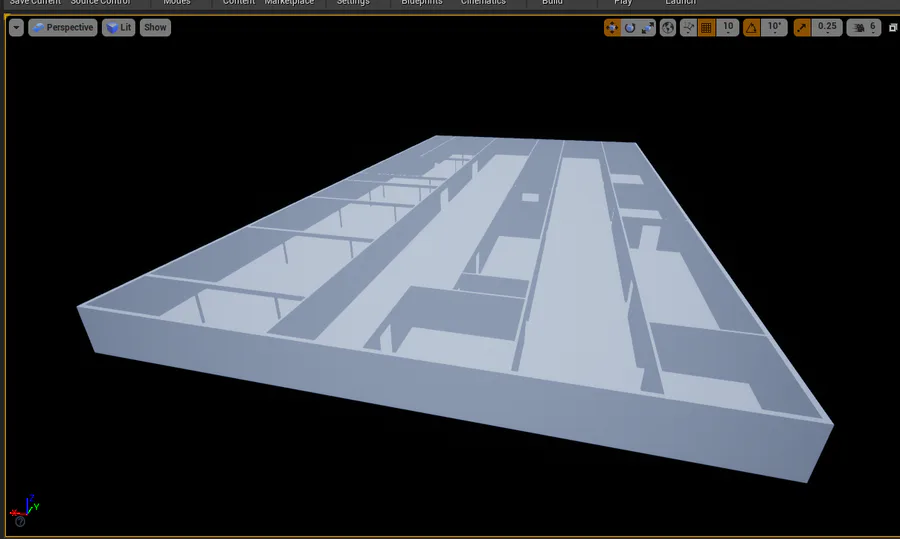The height and width of the screenshot is (539, 900).
Task: Click the Play toolbar button
Action: tap(623, 3)
